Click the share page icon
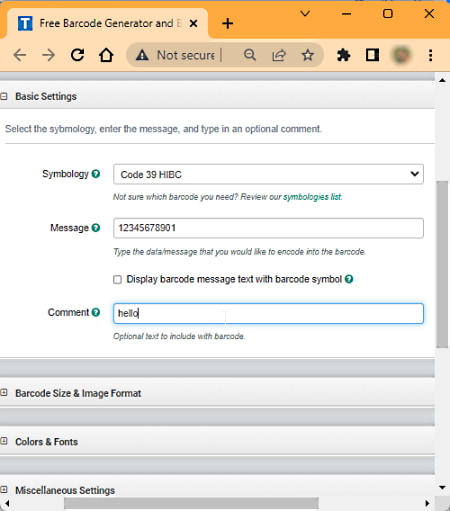Viewport: 450px width, 511px height. pos(279,55)
